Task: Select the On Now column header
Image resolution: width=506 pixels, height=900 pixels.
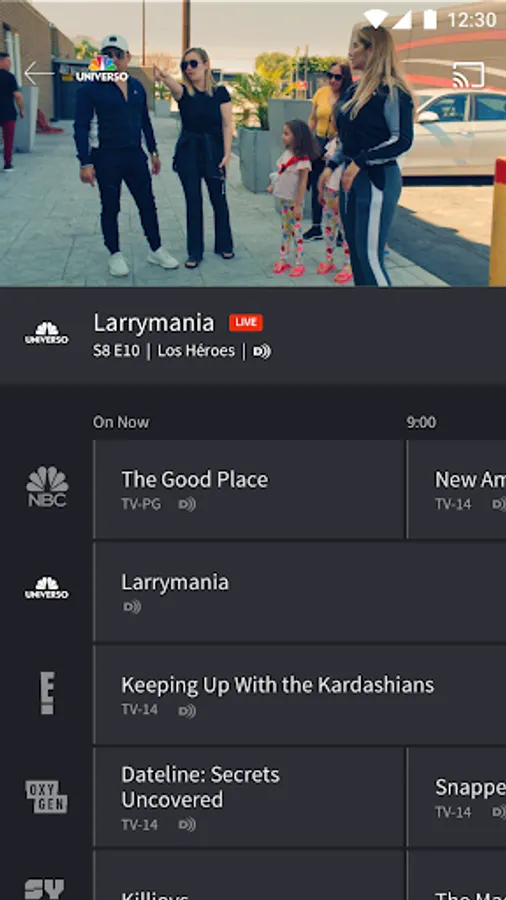Action: coord(121,422)
